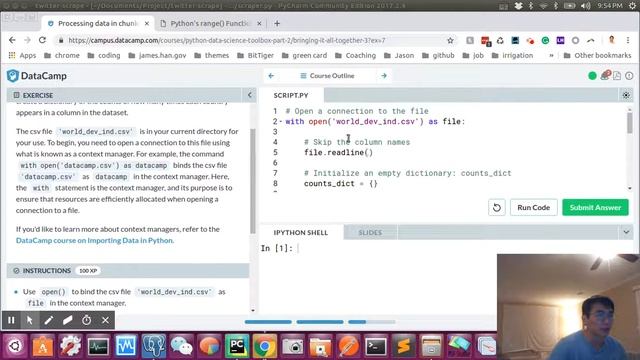Click the Submit Answer button
This screenshot has width=640, height=360.
596,207
